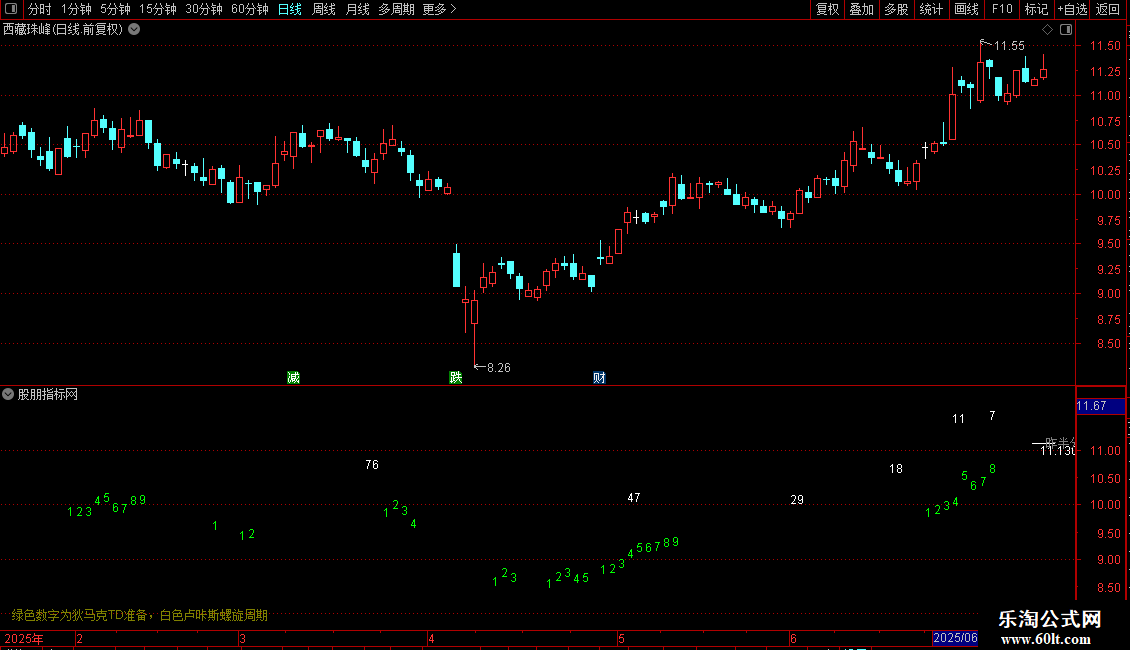The height and width of the screenshot is (650, 1130).
Task: Toggle the sidebar panel icon at top-left
Action: click(x=11, y=9)
